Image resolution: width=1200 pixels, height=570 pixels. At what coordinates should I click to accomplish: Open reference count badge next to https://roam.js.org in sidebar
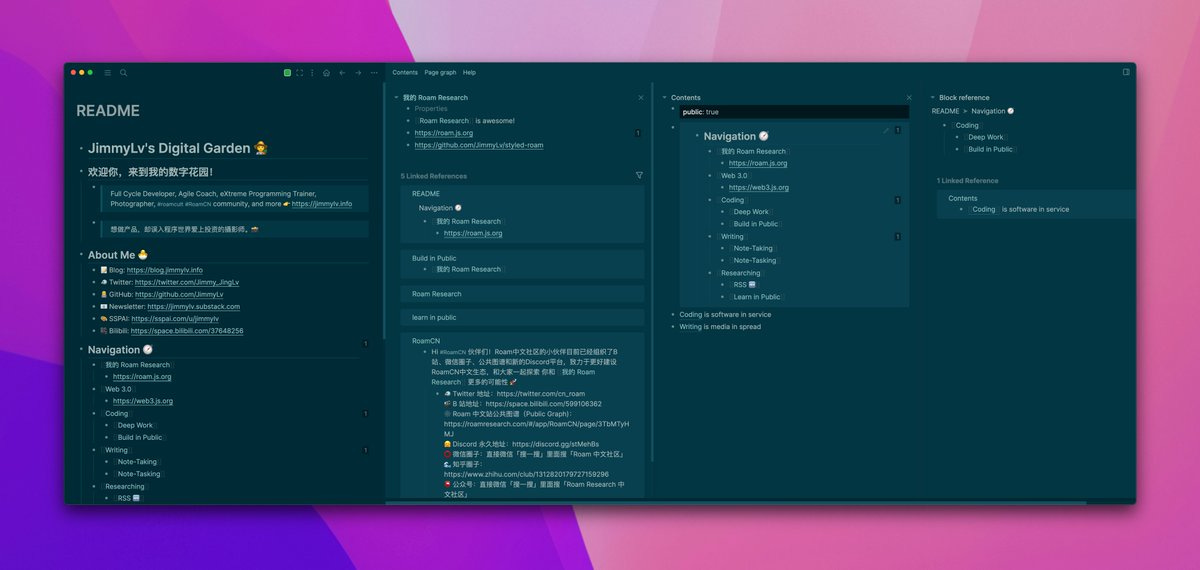[638, 133]
